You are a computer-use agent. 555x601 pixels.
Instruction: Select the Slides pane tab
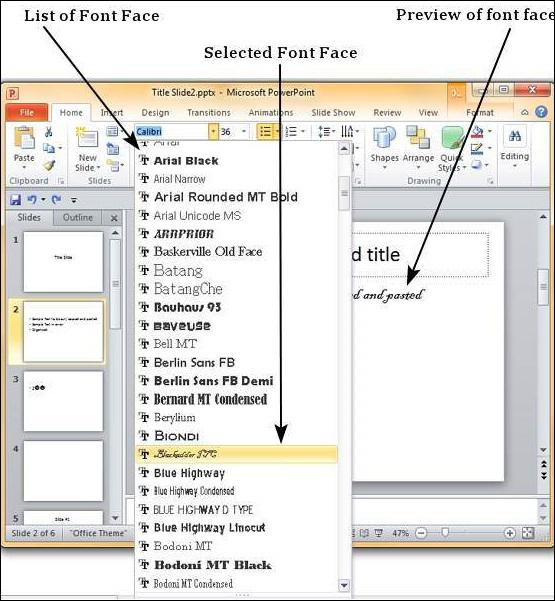[x=29, y=217]
